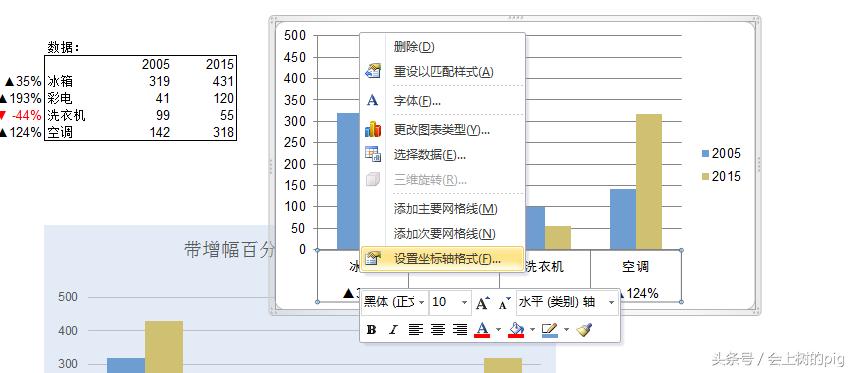
Task: Expand shape fill dropdown arrow
Action: click(532, 329)
